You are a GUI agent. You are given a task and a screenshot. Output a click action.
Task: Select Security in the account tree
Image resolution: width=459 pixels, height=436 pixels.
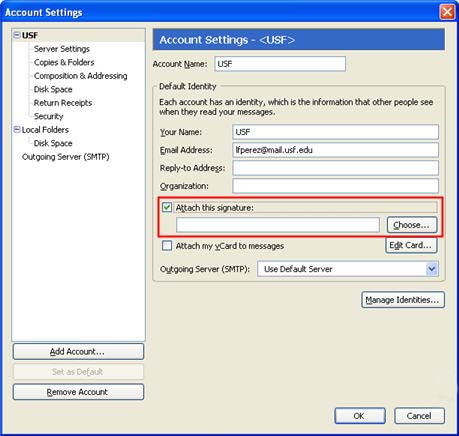pyautogui.click(x=49, y=116)
